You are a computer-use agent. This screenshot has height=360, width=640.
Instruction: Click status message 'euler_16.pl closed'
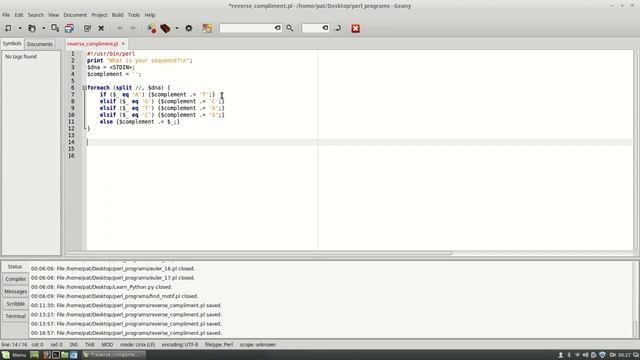[113, 269]
